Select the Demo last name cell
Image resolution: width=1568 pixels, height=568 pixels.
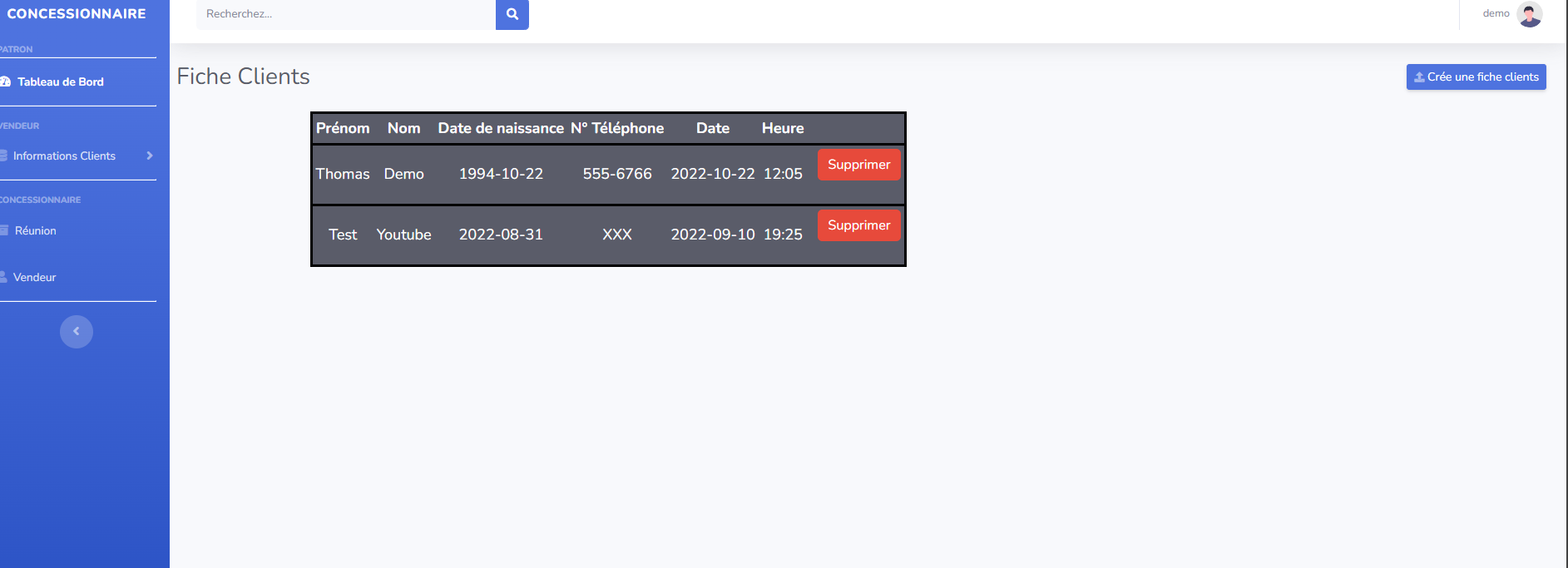tap(403, 174)
